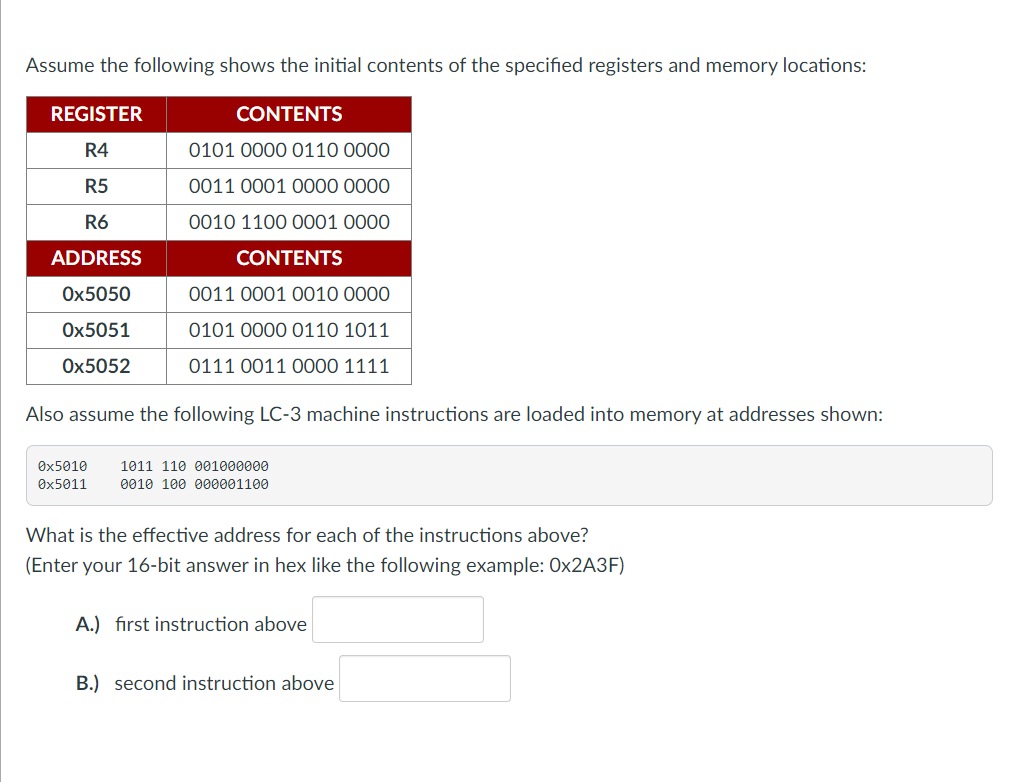The height and width of the screenshot is (782, 1017).
Task: Click the contents of address 0x5051
Action: coord(288,330)
